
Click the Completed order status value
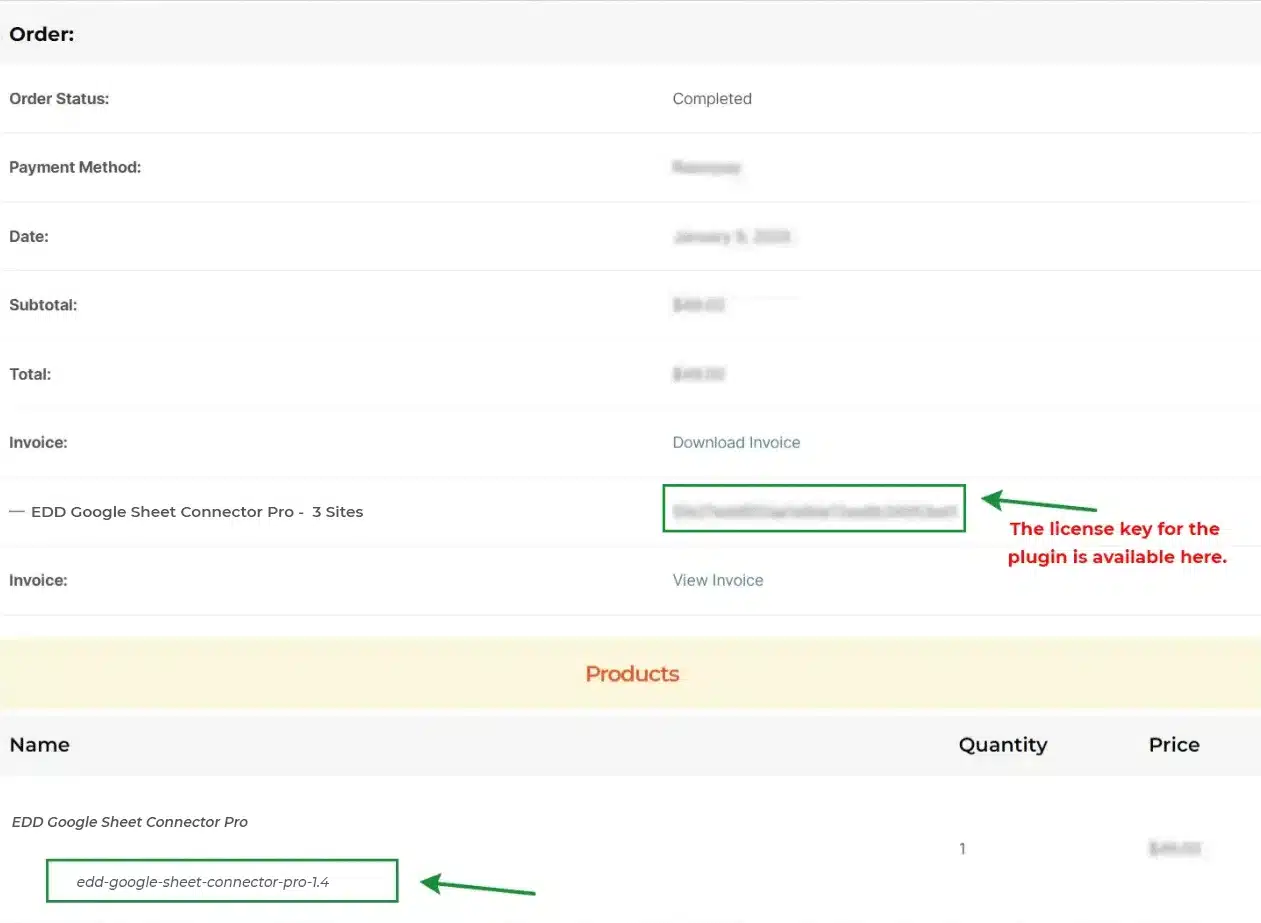coord(712,99)
